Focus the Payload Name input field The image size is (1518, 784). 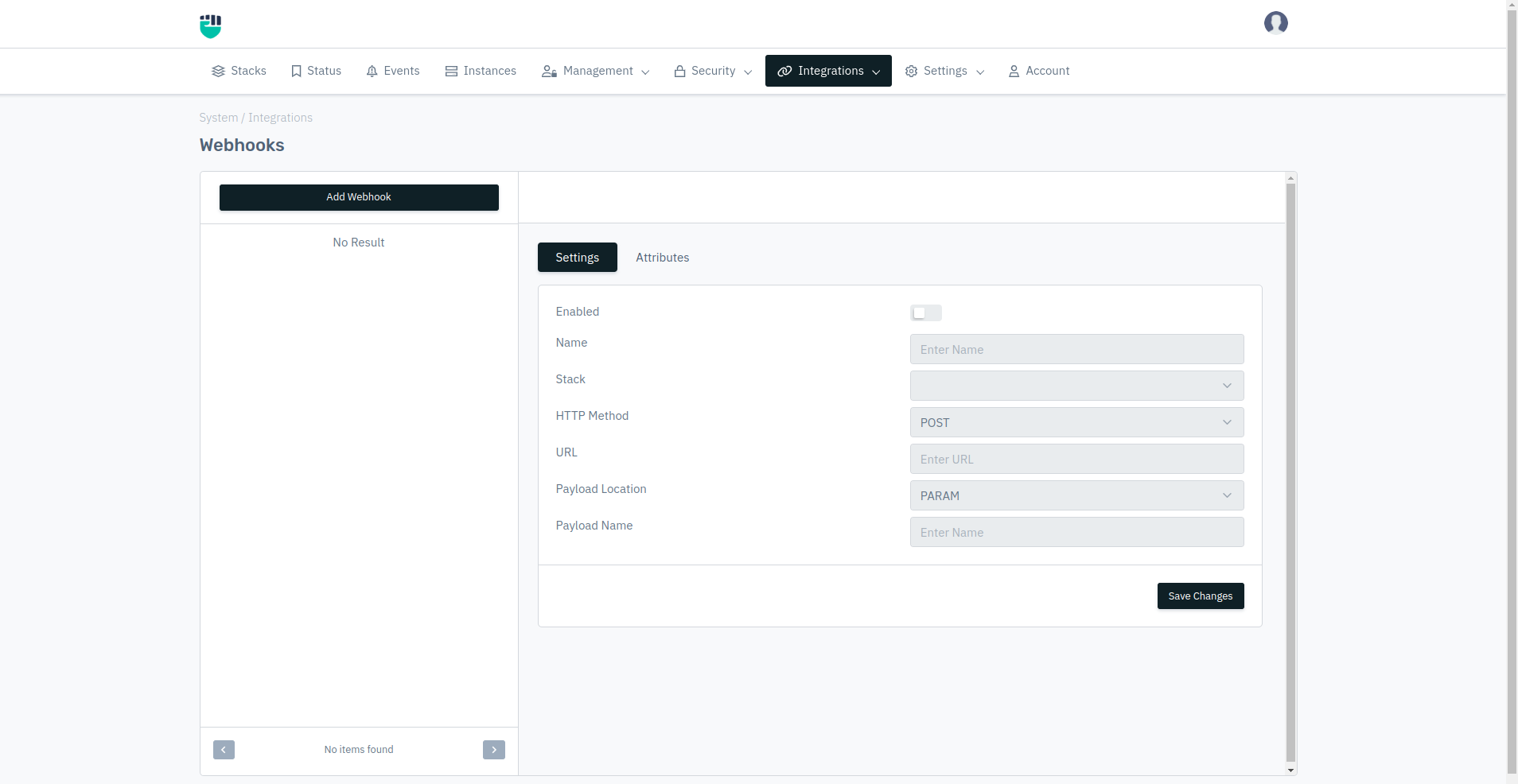pyautogui.click(x=1076, y=532)
